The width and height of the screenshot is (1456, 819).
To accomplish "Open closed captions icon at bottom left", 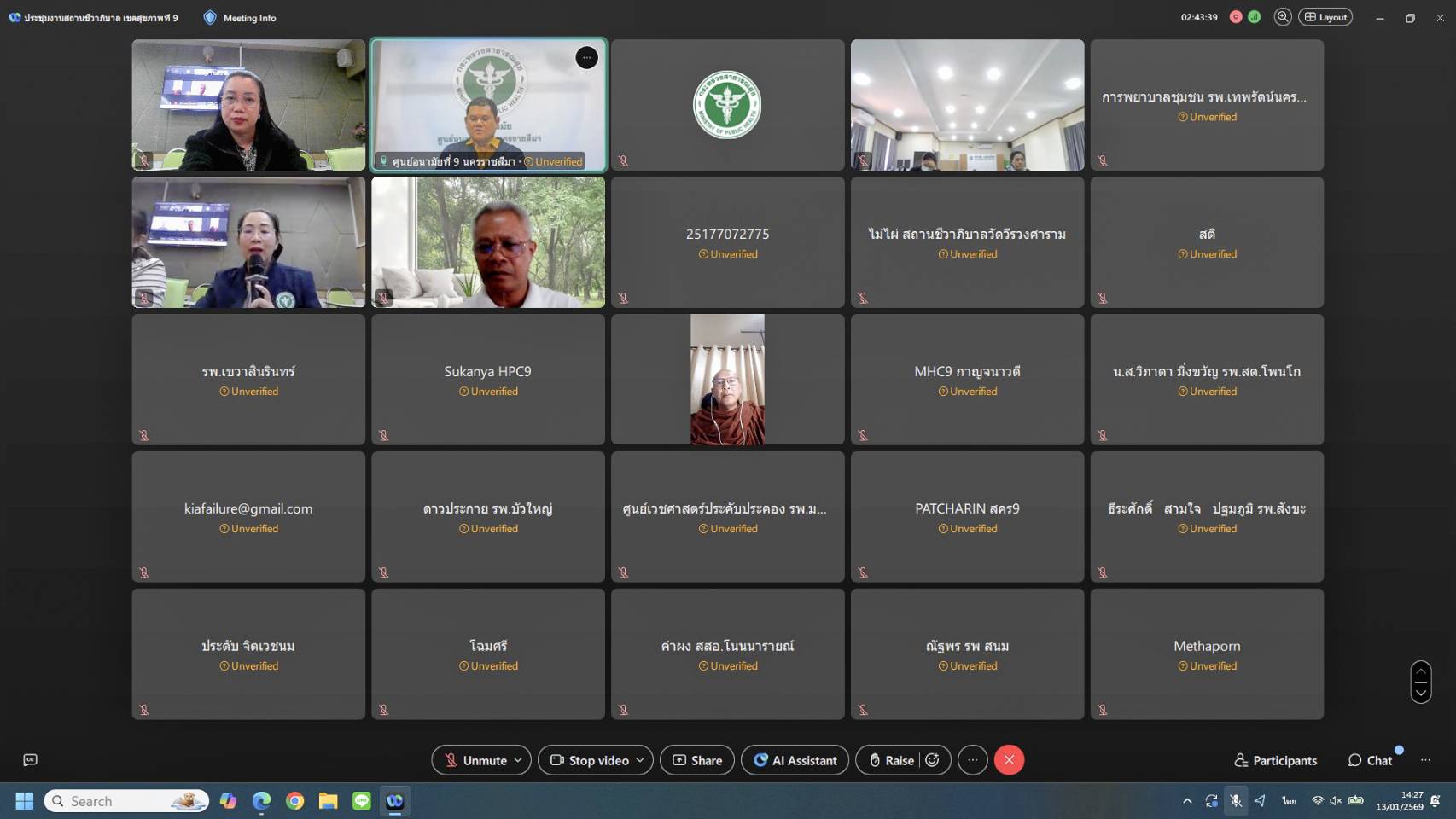I will click(31, 760).
